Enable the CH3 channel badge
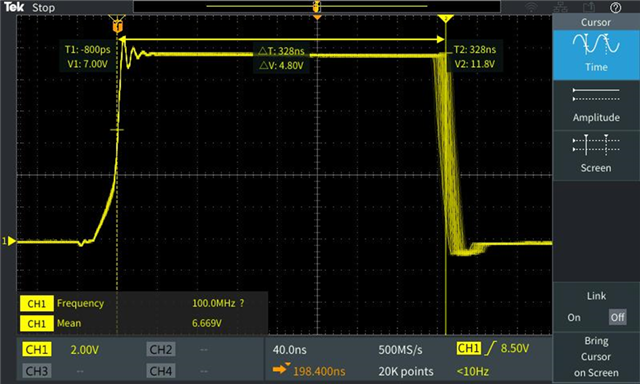The height and width of the screenshot is (384, 640). point(36,371)
